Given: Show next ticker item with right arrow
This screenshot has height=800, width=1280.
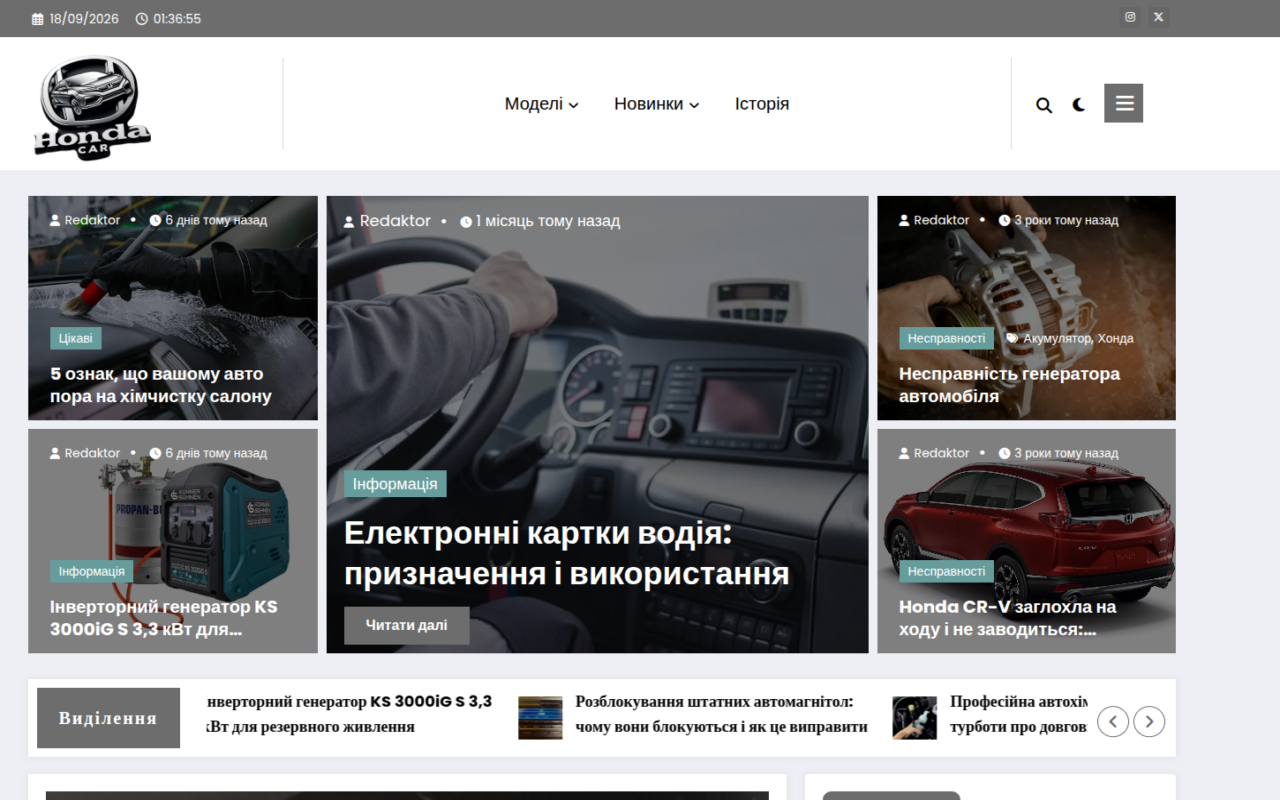Looking at the screenshot, I should coord(1149,721).
